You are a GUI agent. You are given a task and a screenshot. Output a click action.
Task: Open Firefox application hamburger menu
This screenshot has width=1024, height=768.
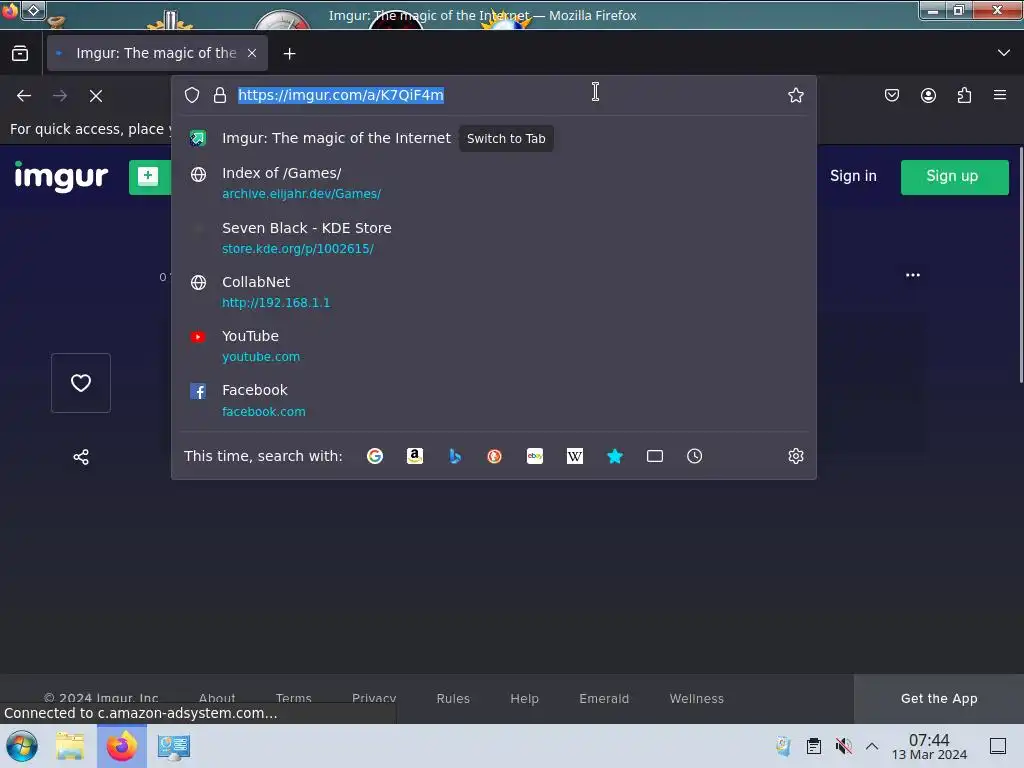1000,95
